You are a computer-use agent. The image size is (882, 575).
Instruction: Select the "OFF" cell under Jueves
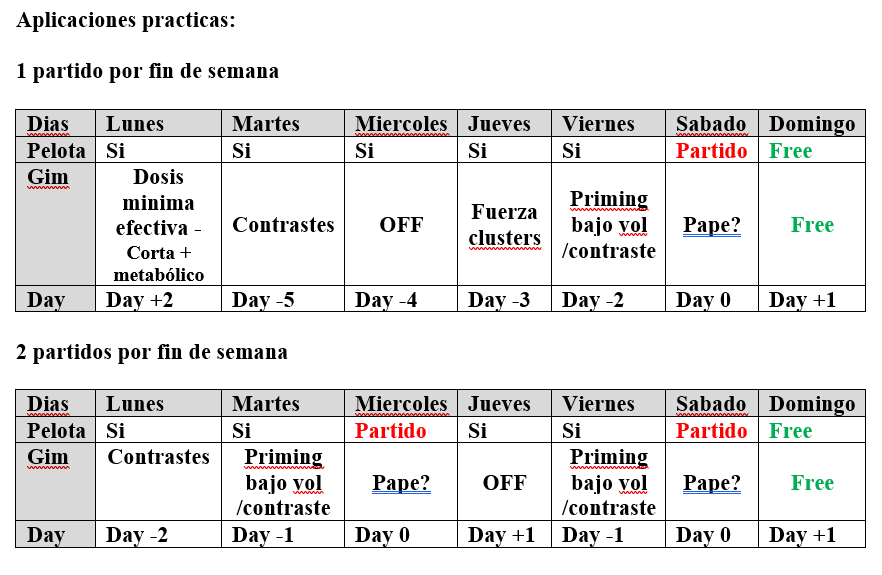[504, 483]
